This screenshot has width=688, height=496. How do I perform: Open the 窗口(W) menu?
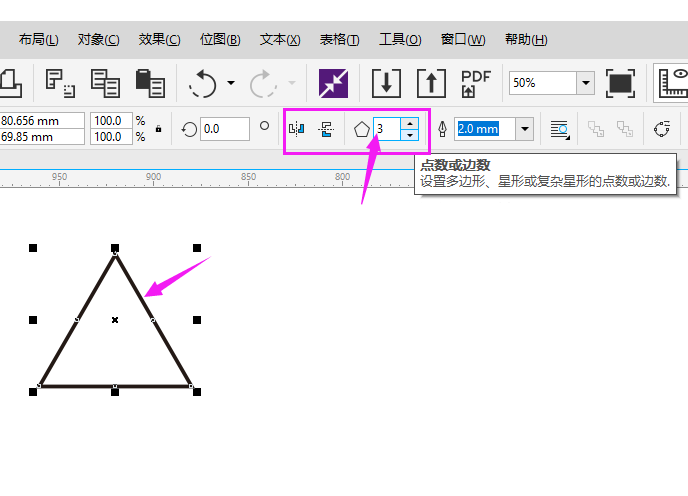[x=463, y=40]
